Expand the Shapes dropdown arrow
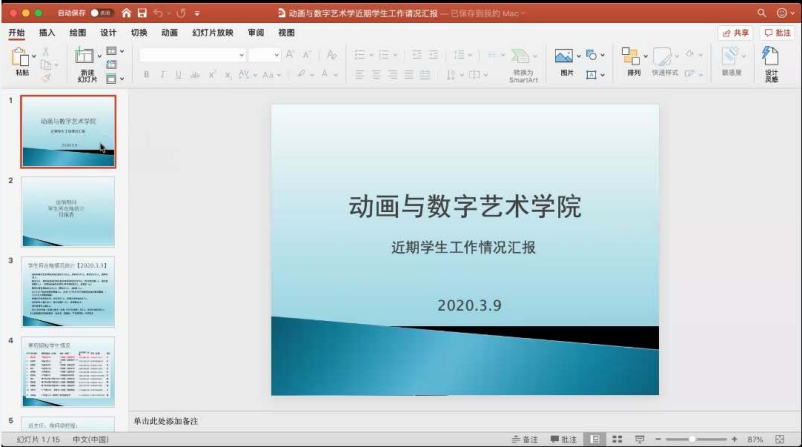This screenshot has width=802, height=447. [x=602, y=55]
